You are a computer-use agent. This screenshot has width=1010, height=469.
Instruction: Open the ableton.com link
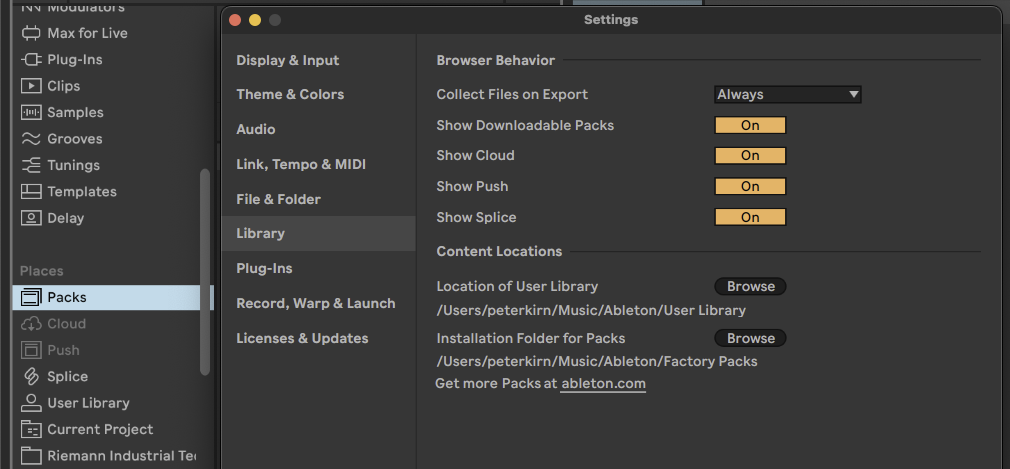point(603,384)
